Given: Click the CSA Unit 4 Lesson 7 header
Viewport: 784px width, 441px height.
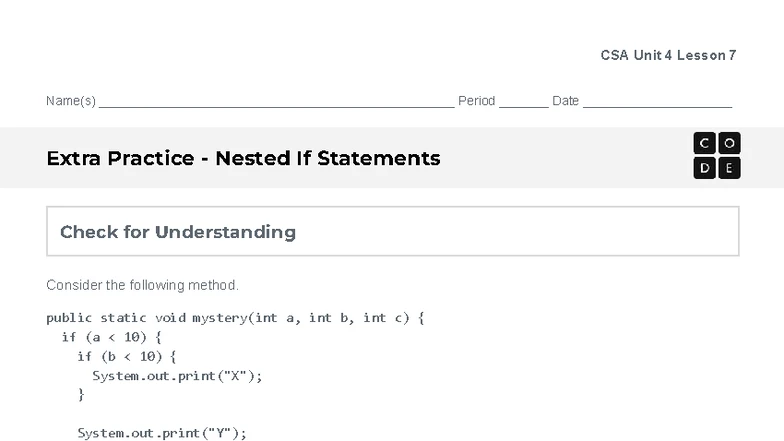Looking at the screenshot, I should coord(668,56).
